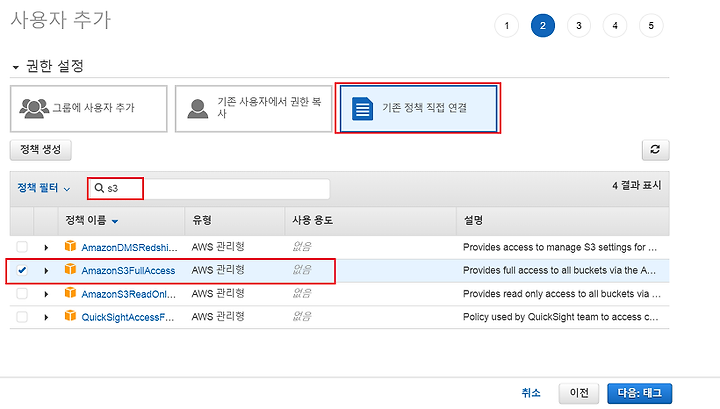Click description 'Provides full access to all buckets'
The height and width of the screenshot is (409, 720).
pyautogui.click(x=559, y=270)
